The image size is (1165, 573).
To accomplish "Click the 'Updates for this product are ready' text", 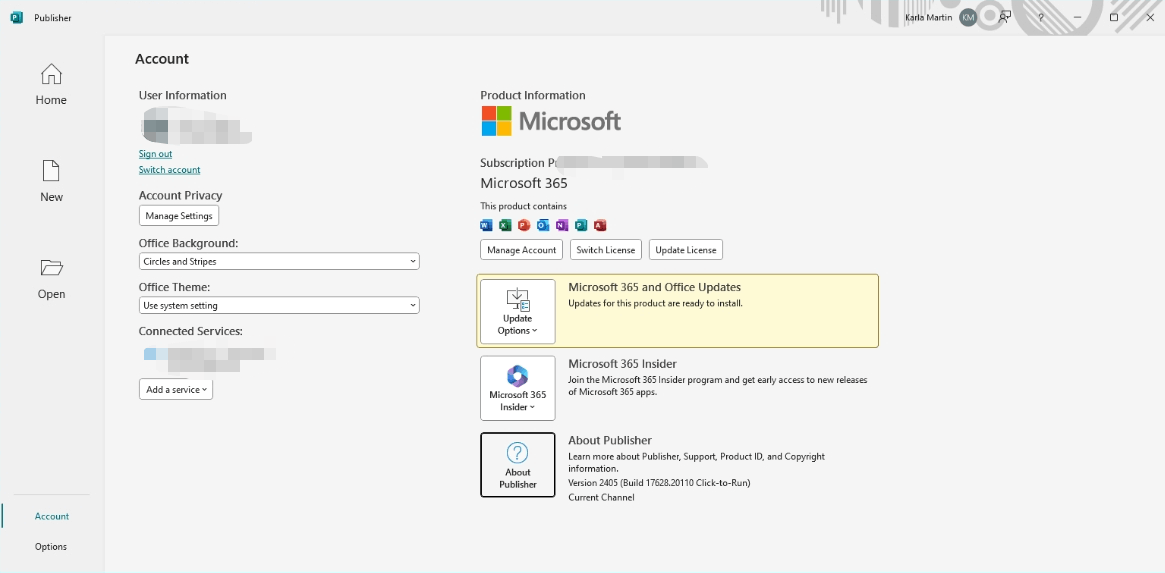I will pos(655,303).
